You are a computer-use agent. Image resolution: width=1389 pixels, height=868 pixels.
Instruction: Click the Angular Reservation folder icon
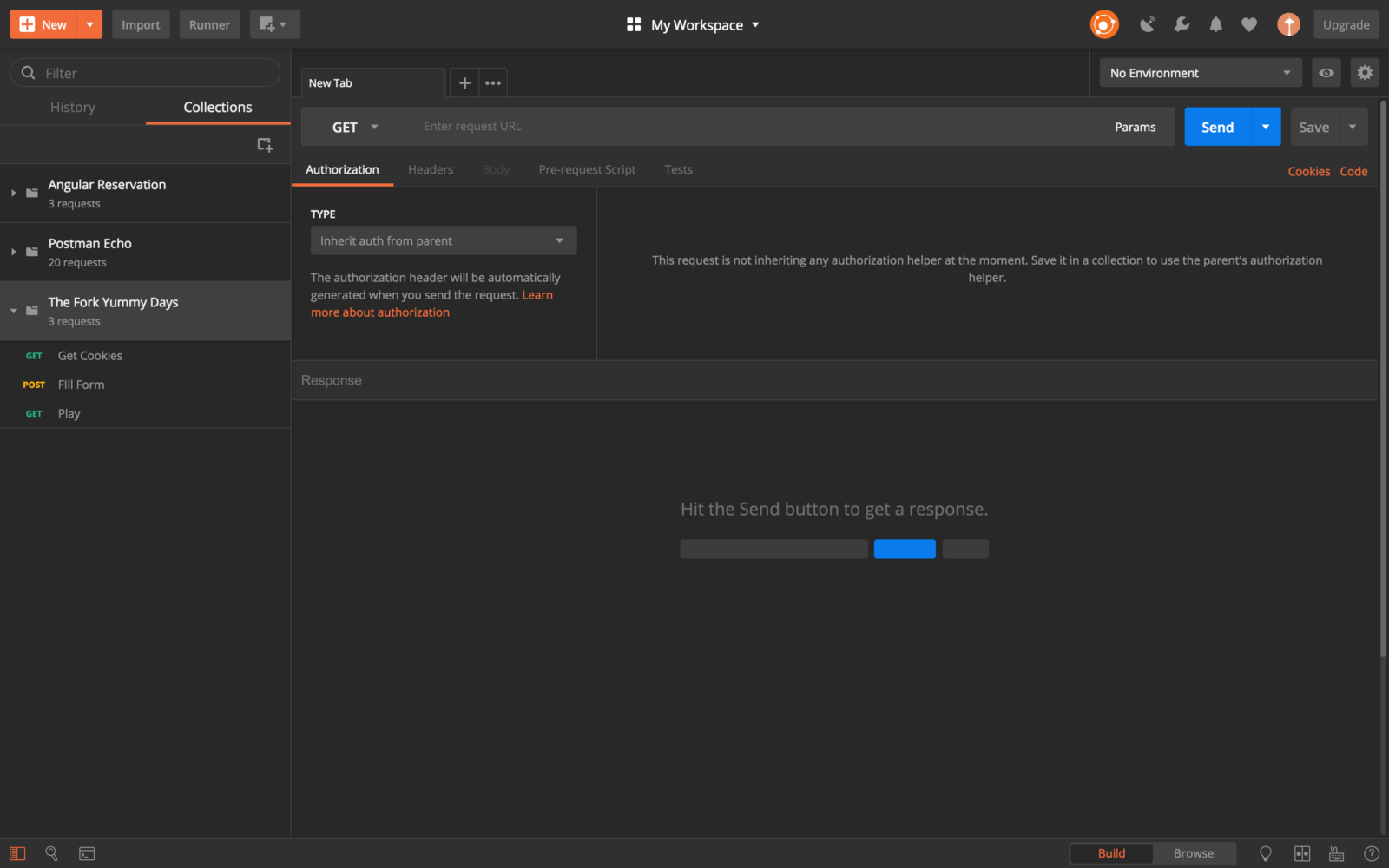pos(32,193)
